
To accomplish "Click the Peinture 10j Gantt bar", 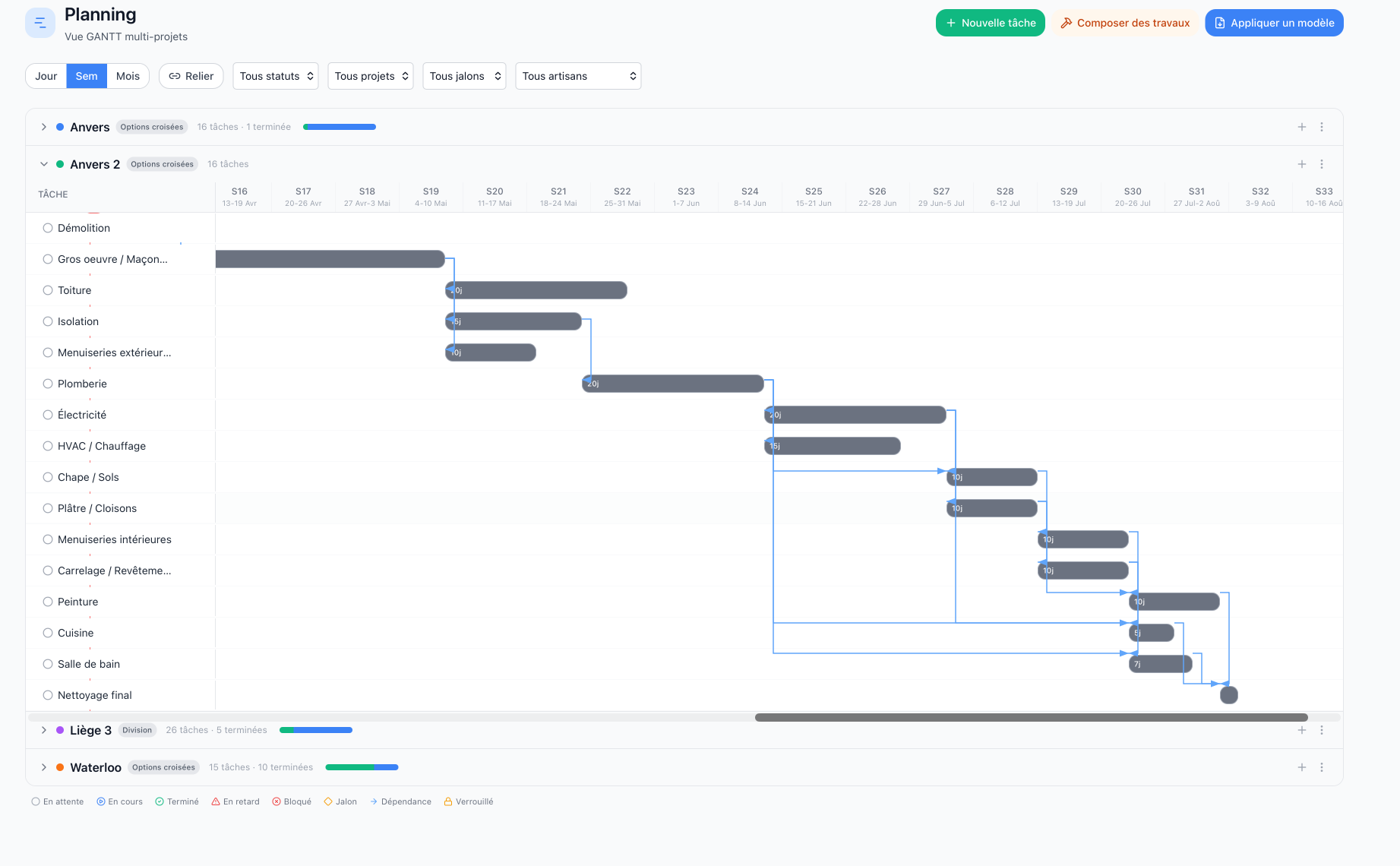I will pos(1174,602).
